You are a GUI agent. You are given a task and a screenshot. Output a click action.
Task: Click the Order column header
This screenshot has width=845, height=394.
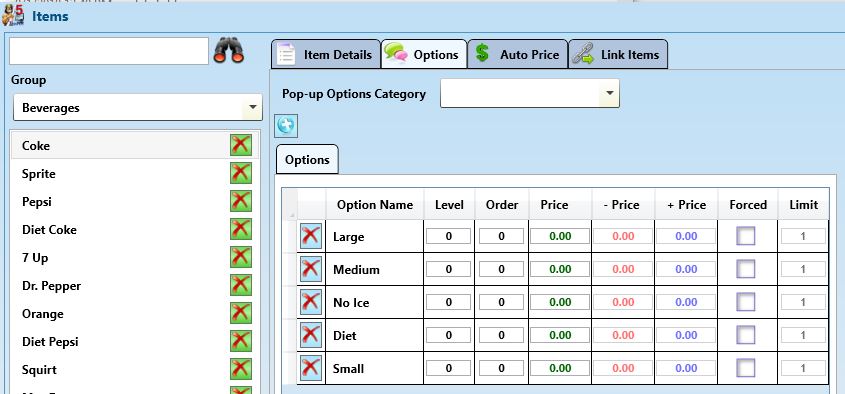click(502, 204)
